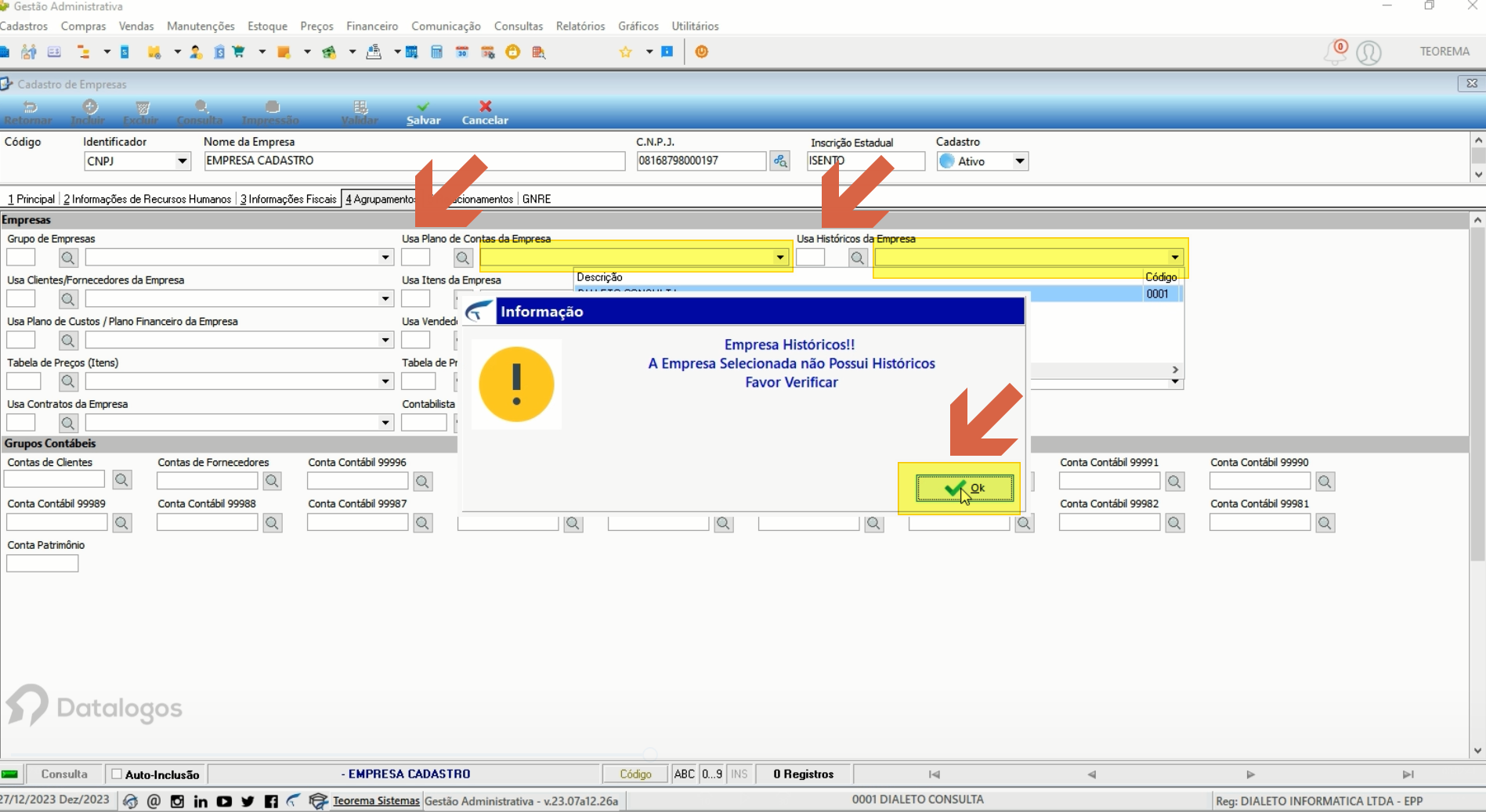The image size is (1486, 812).
Task: Click the Cancelar red X icon
Action: [486, 106]
